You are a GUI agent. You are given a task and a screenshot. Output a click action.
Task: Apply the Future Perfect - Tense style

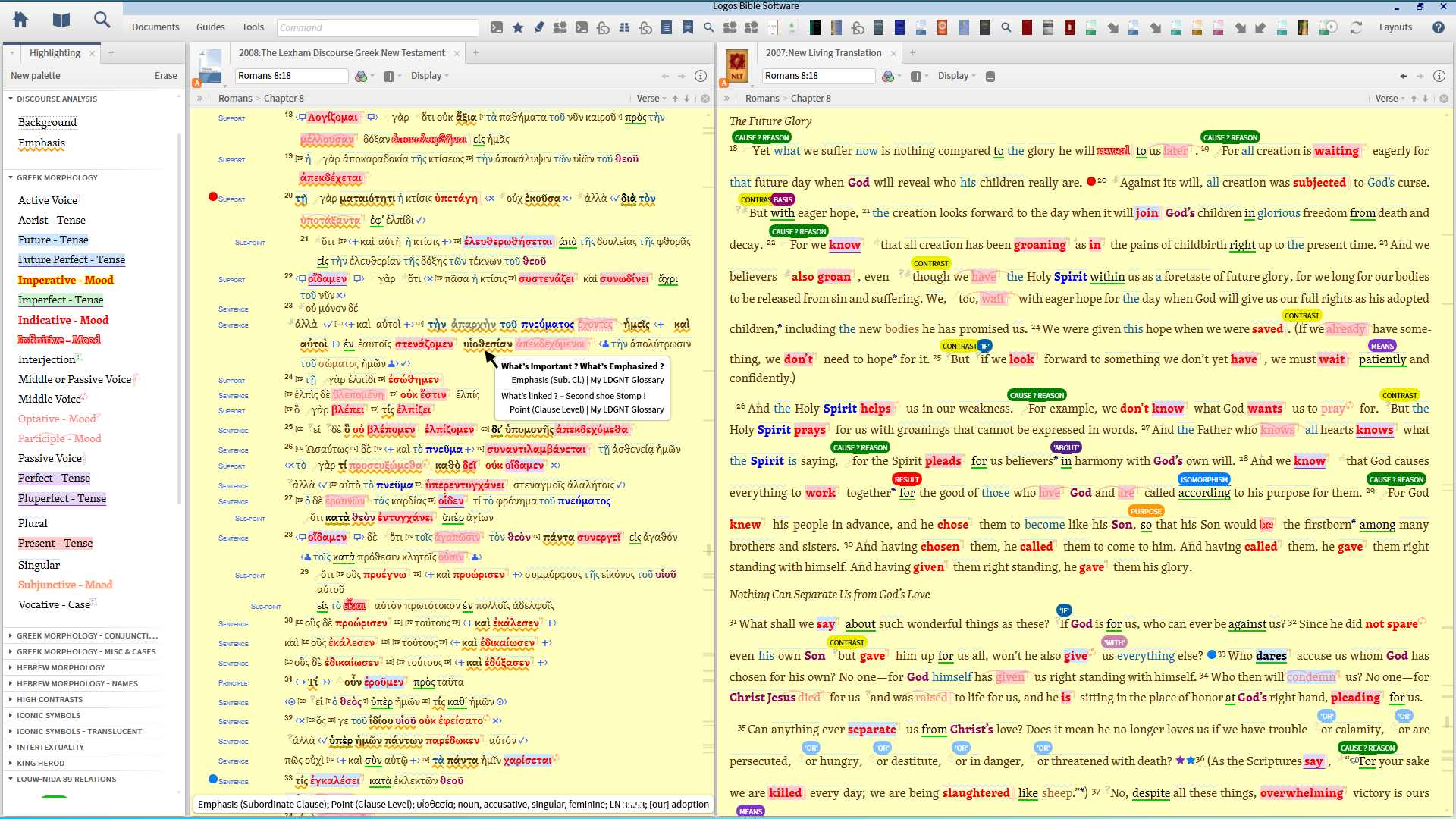[x=71, y=259]
